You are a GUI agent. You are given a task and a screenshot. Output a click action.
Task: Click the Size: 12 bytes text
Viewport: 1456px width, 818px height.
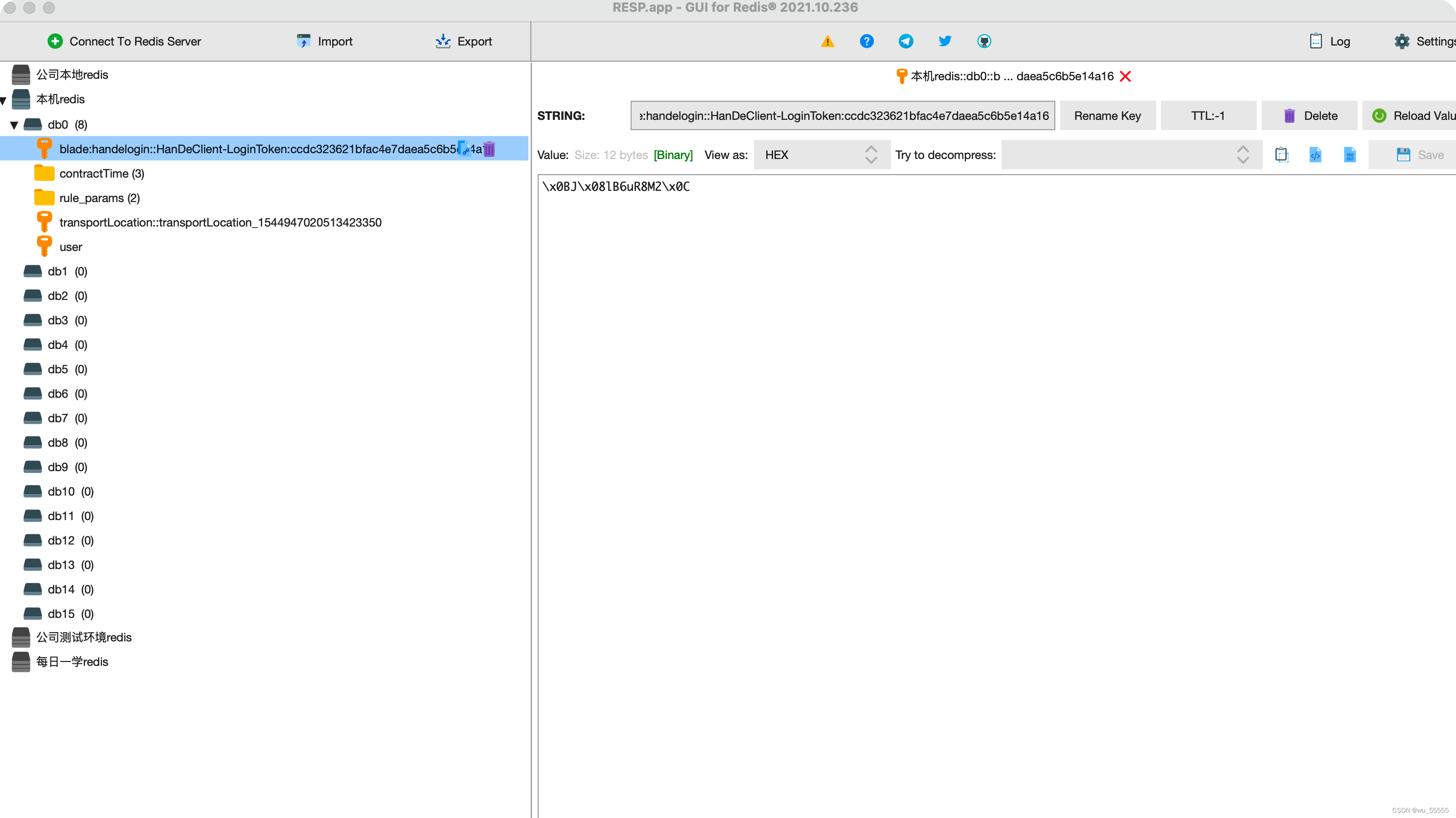[611, 155]
